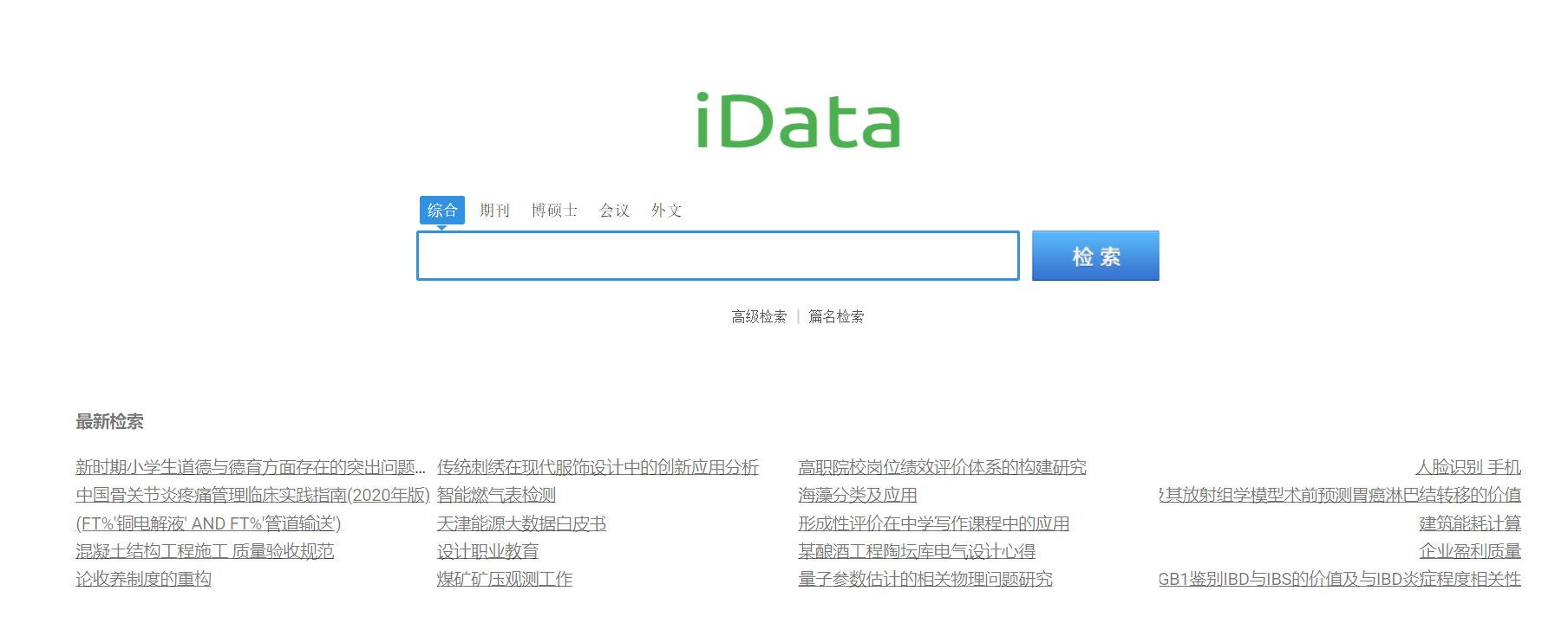Open link 企业盈利质量
The height and width of the screenshot is (617, 1568).
pyautogui.click(x=1470, y=551)
